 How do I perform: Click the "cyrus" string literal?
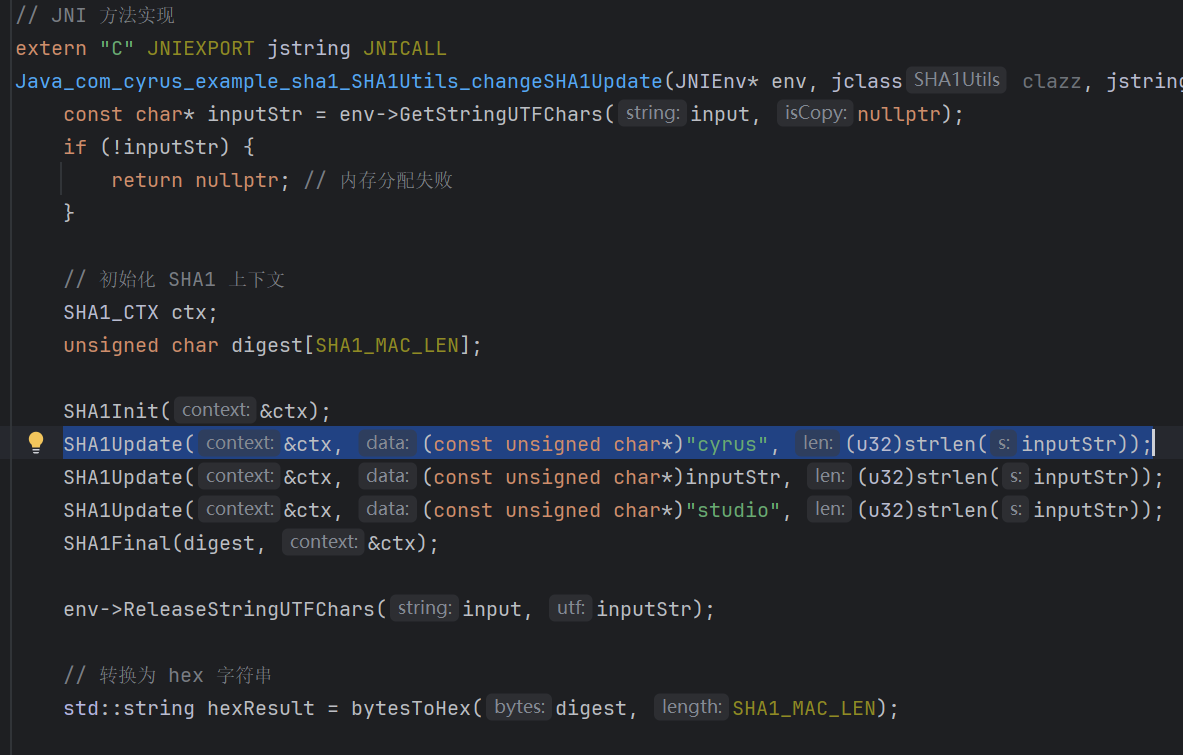click(727, 444)
